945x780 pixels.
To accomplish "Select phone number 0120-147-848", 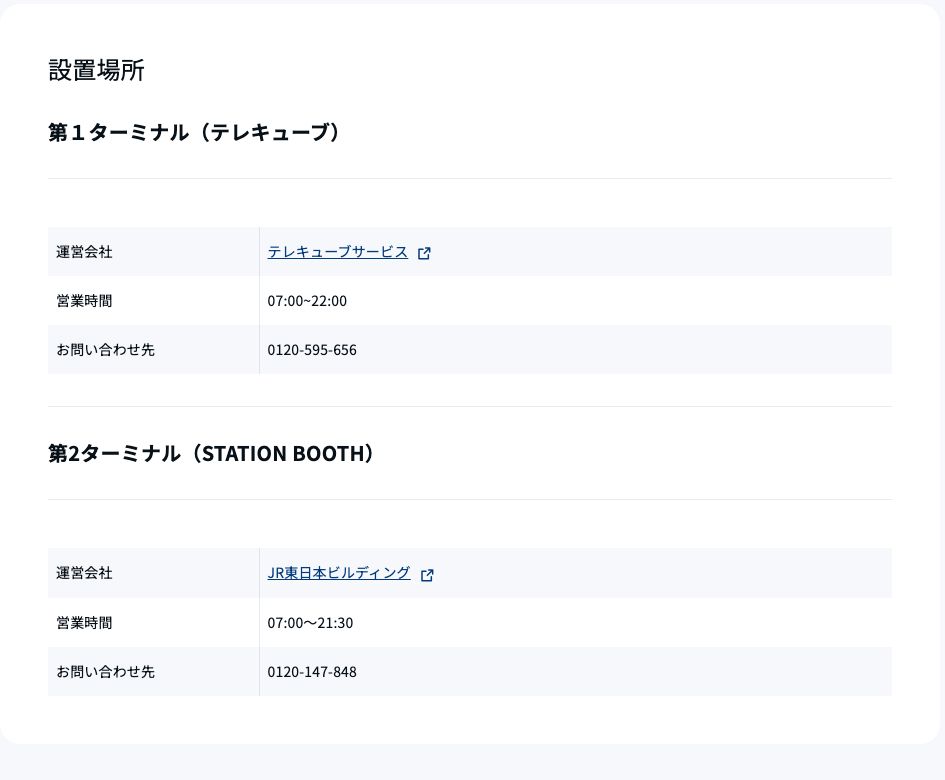I will click(x=312, y=671).
